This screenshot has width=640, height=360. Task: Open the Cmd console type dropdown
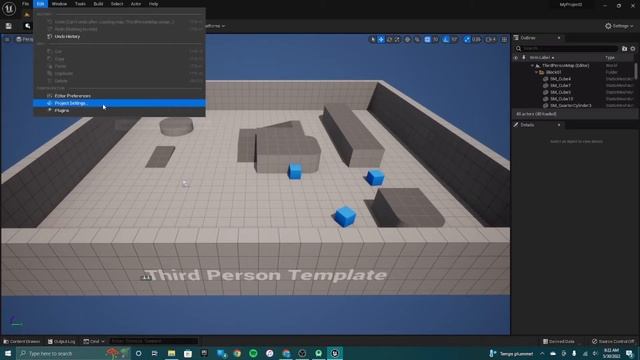(x=94, y=341)
